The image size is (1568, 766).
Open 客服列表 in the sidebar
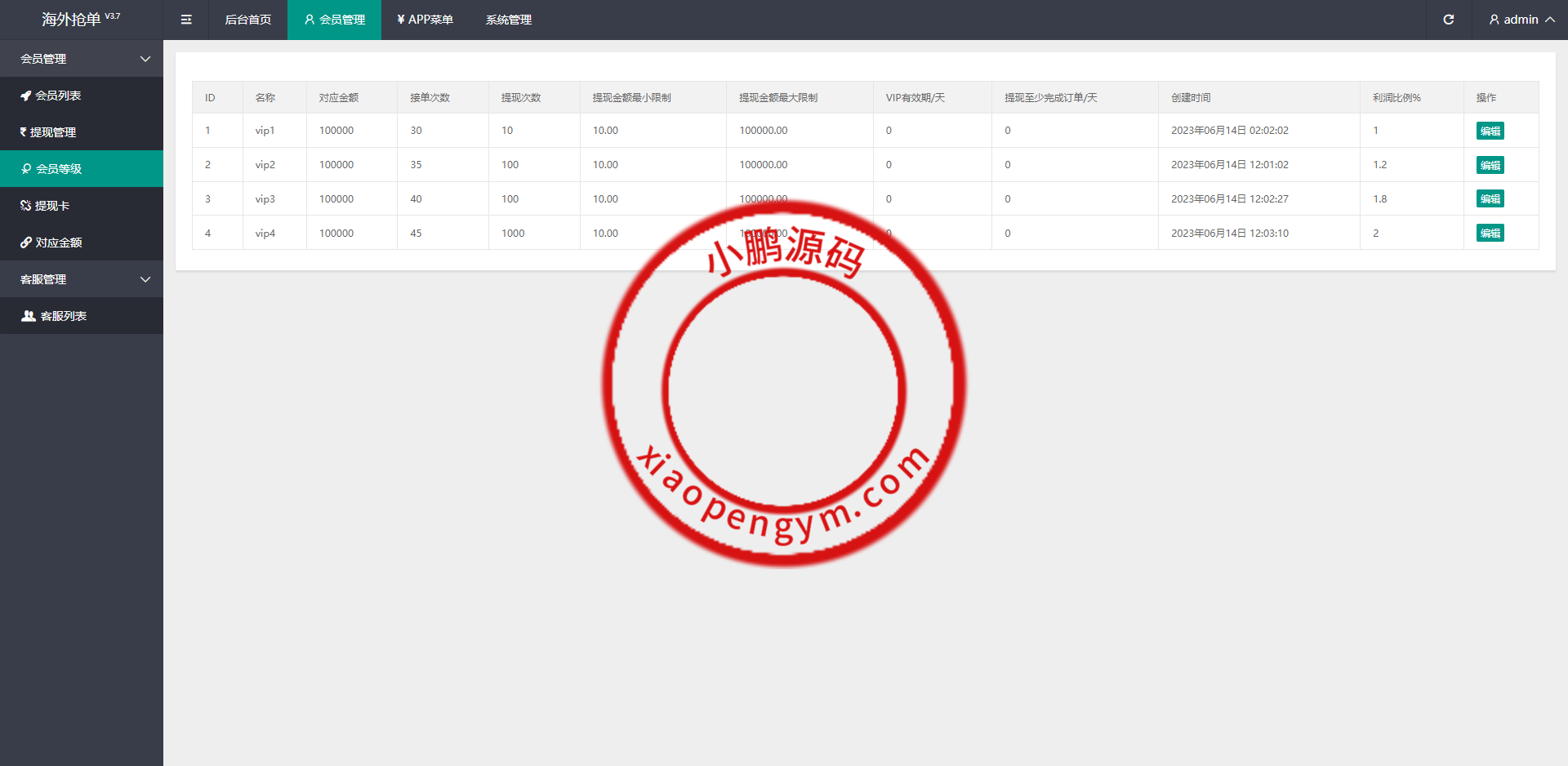pyautogui.click(x=63, y=316)
